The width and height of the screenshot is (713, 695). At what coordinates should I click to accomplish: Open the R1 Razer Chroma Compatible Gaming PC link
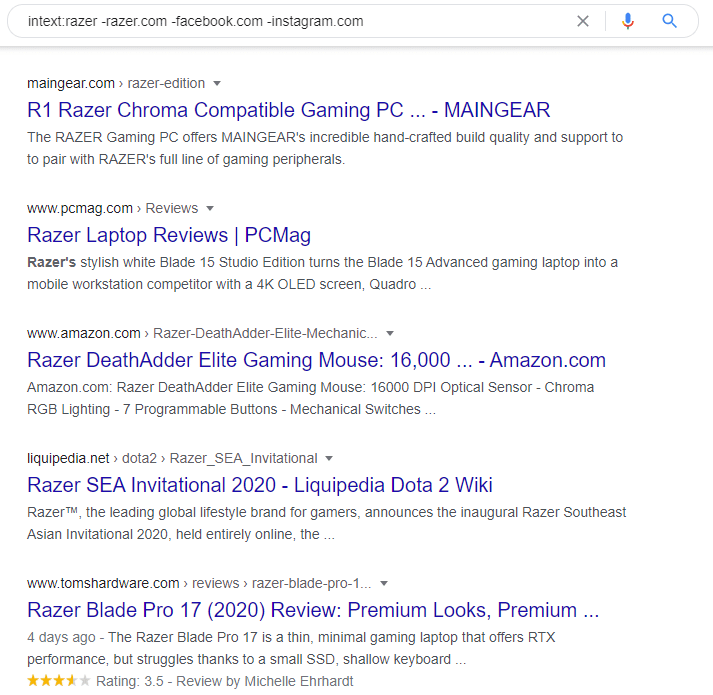288,110
